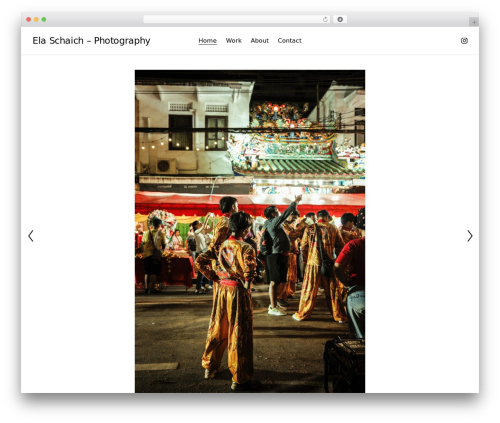
Task: Reload page via browser refresh icon
Action: tap(325, 20)
